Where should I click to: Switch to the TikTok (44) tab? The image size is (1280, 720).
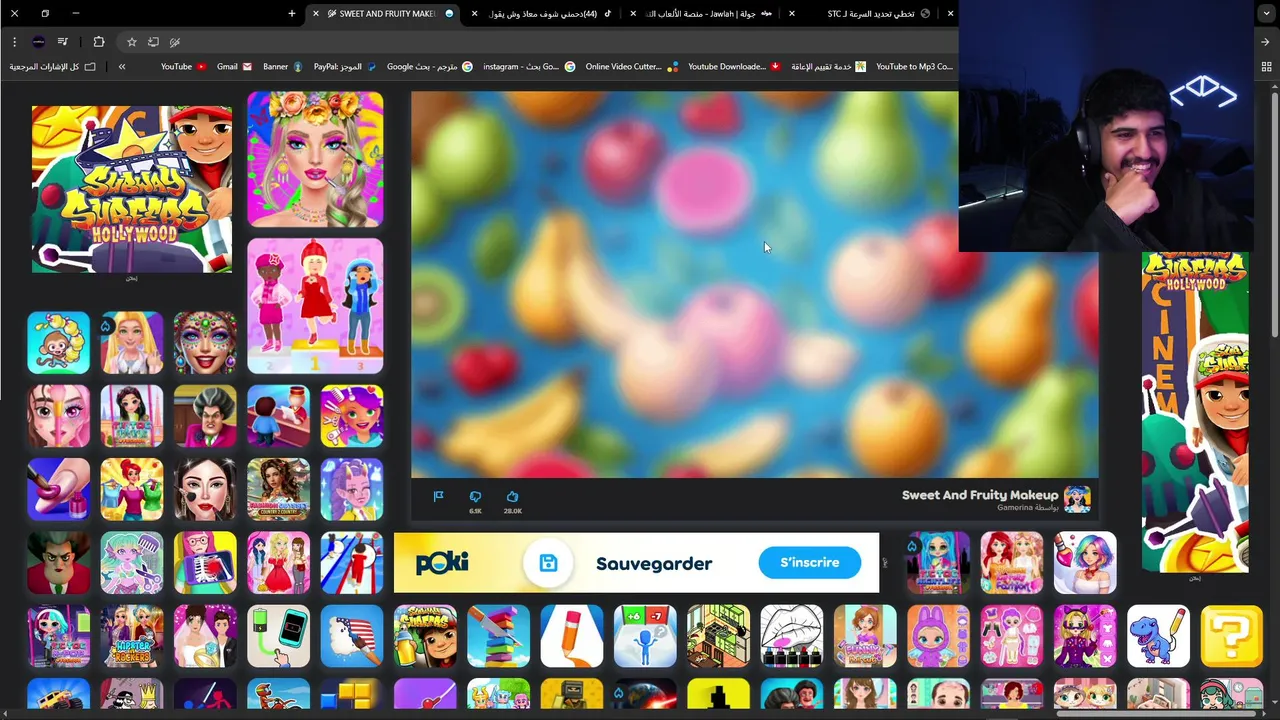545,14
